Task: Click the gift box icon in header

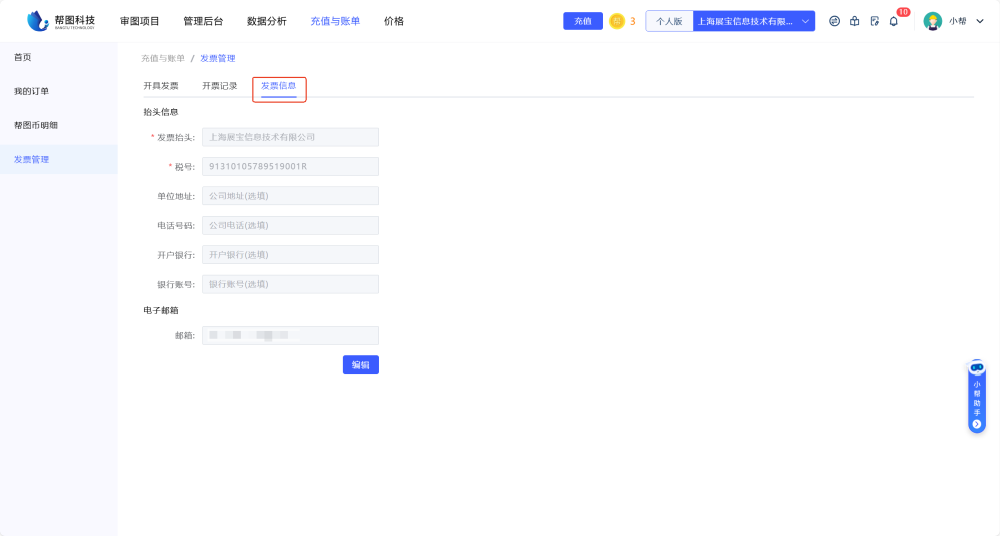Action: pos(855,21)
